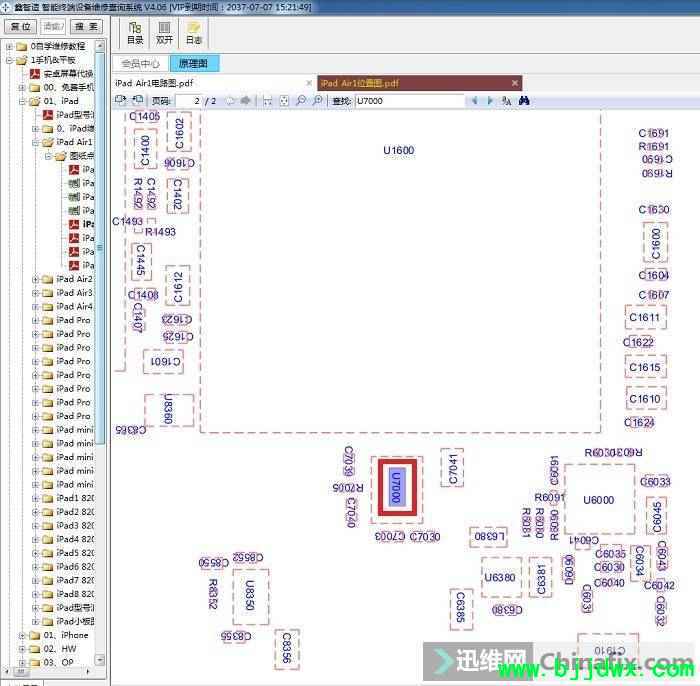Viewport: 700px width, 686px height.
Task: Switch to the 会员中心 tab
Action: pos(140,64)
